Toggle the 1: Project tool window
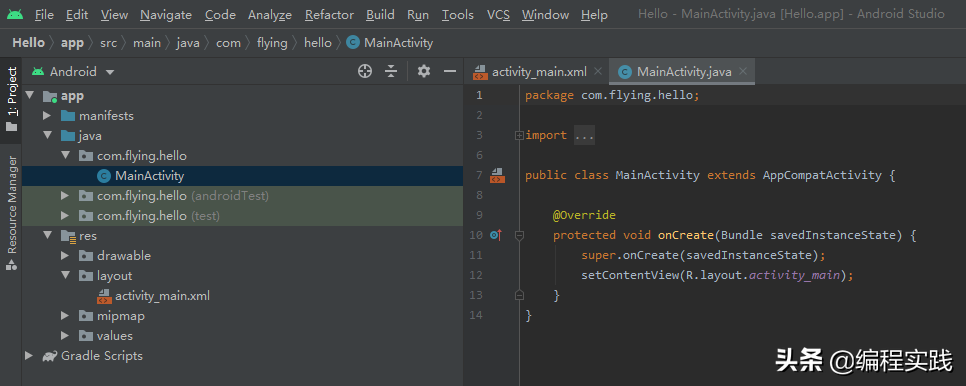Viewport: 966px width, 386px height. click(11, 99)
